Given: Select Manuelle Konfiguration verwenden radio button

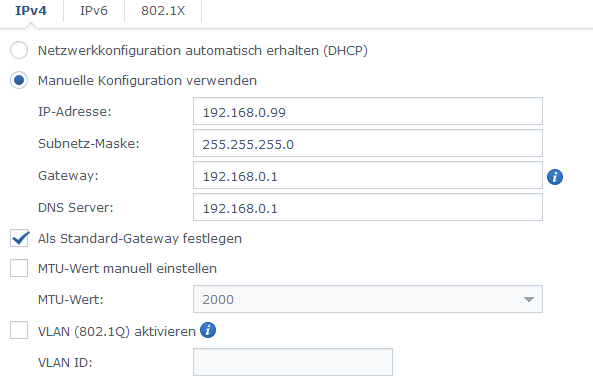Looking at the screenshot, I should pyautogui.click(x=19, y=80).
